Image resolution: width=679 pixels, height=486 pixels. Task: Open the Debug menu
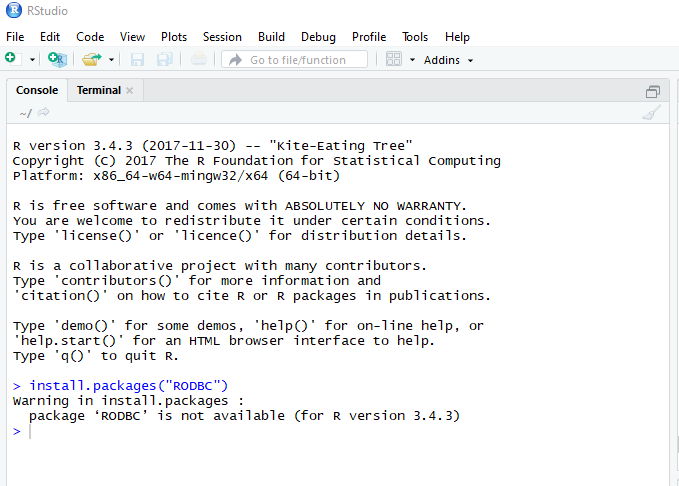318,37
